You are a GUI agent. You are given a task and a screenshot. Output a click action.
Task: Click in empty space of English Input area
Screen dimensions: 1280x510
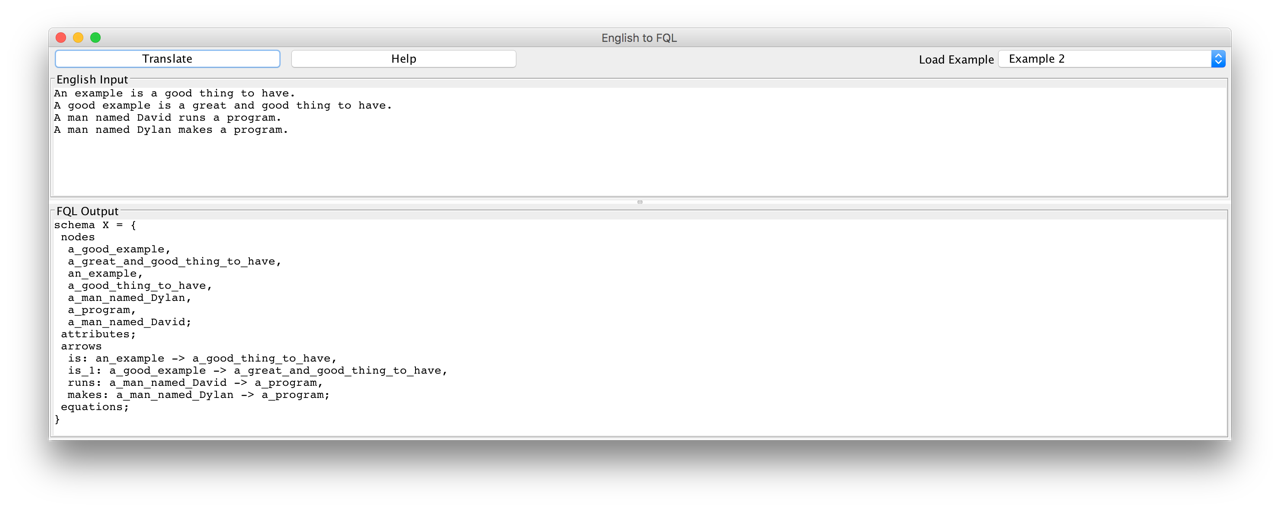tap(640, 165)
